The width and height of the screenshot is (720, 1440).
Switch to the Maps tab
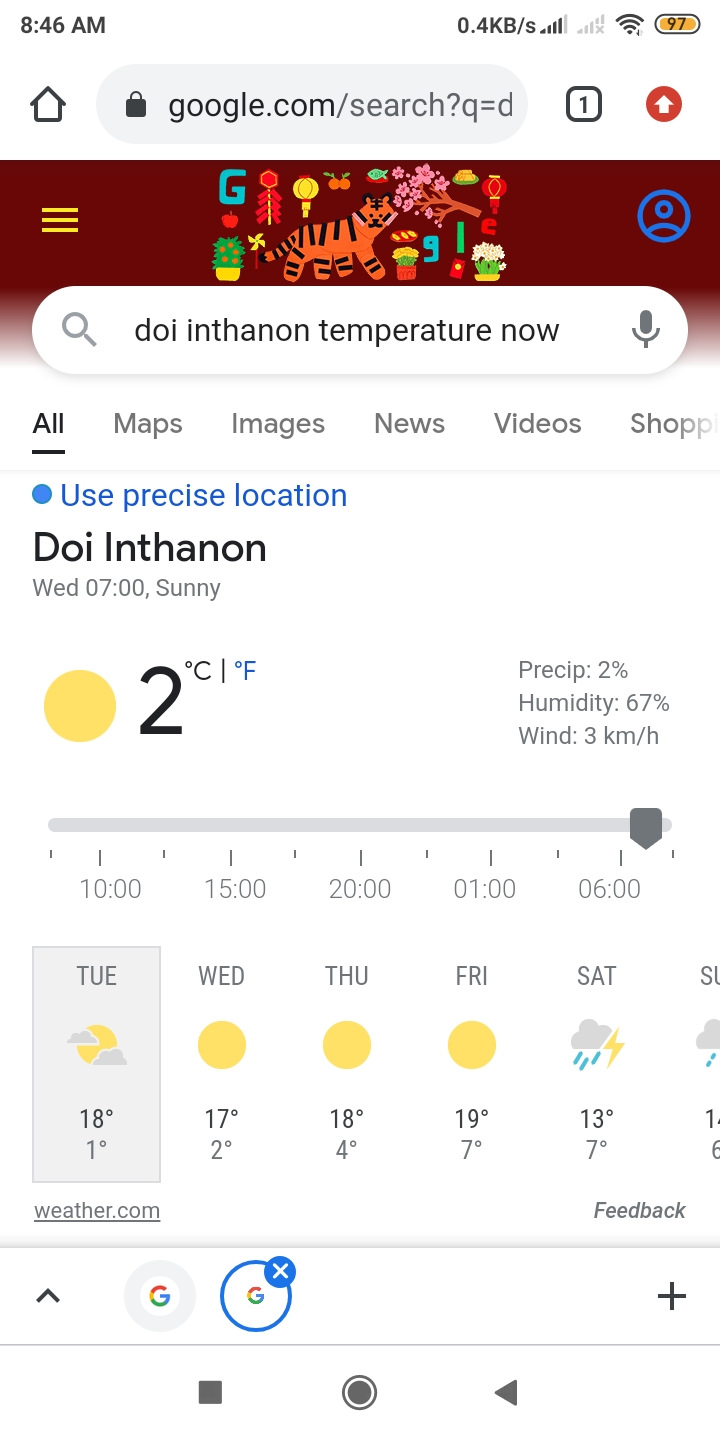point(148,424)
